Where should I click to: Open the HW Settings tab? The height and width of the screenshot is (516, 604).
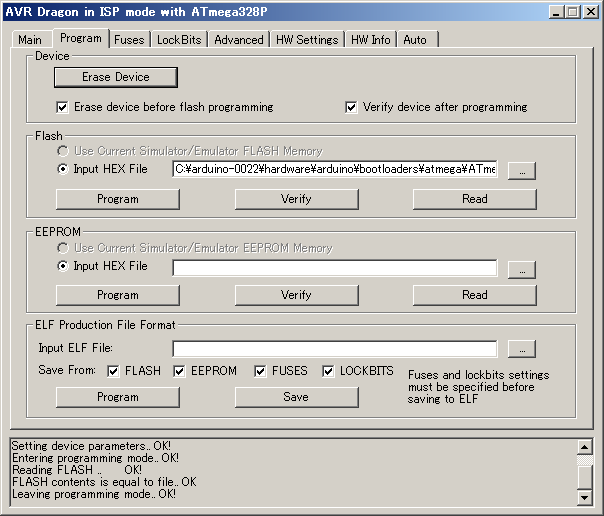point(307,40)
